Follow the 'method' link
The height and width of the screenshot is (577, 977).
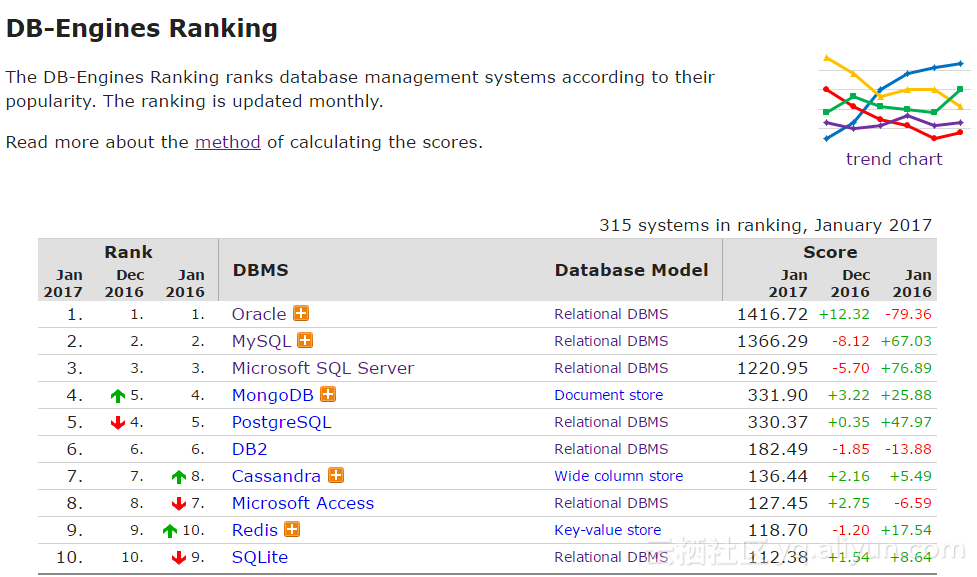coord(227,142)
